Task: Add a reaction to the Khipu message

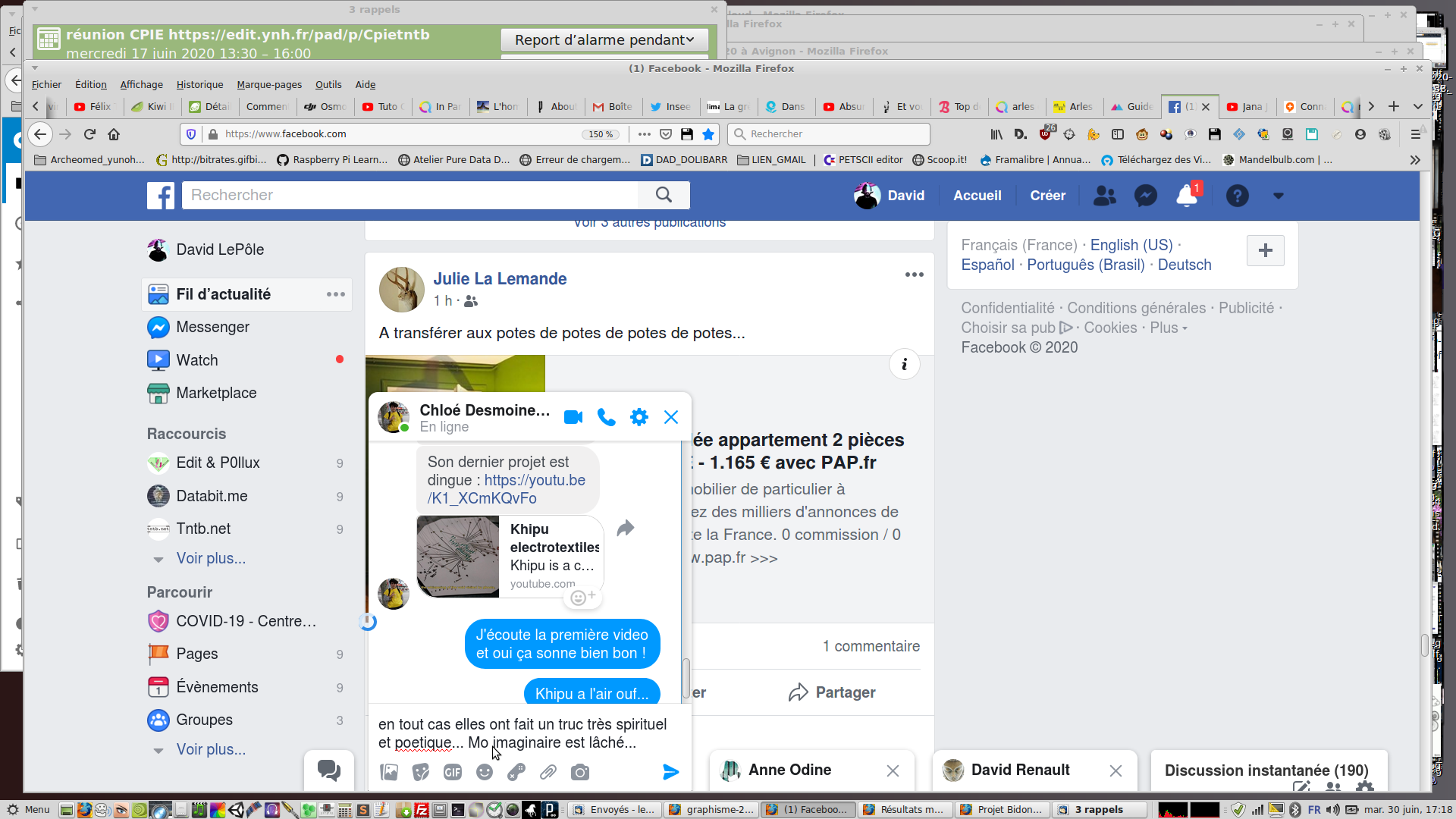Action: click(582, 598)
